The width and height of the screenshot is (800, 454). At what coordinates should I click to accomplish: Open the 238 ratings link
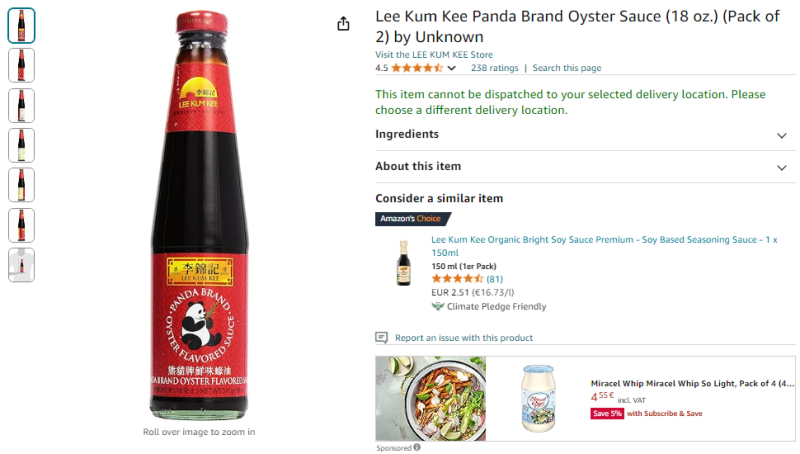[494, 68]
